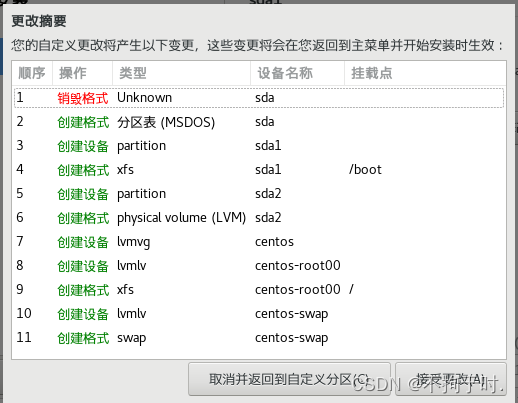Click the / mount point in row 9

click(352, 290)
